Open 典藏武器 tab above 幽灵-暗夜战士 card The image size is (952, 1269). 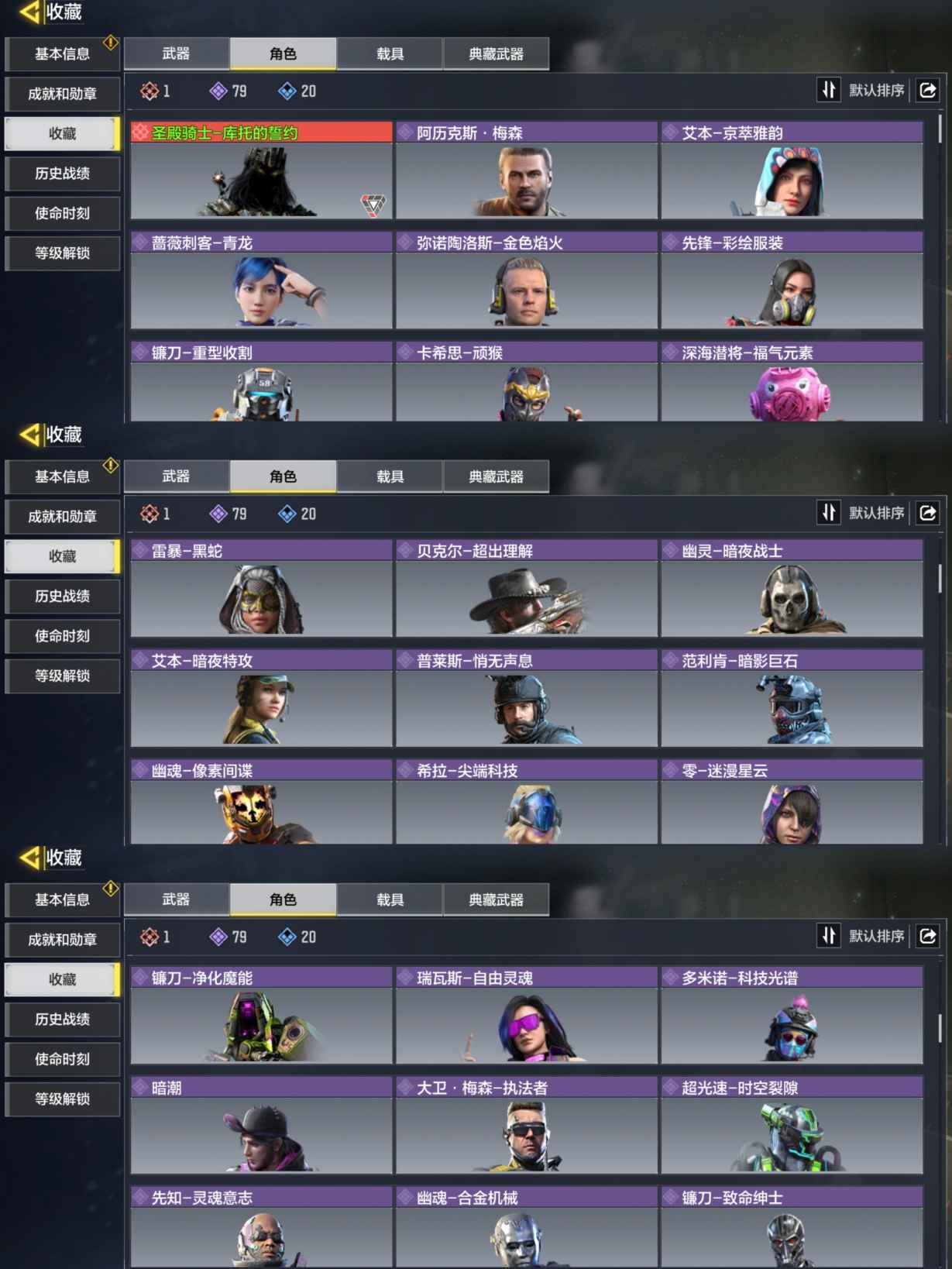click(496, 476)
